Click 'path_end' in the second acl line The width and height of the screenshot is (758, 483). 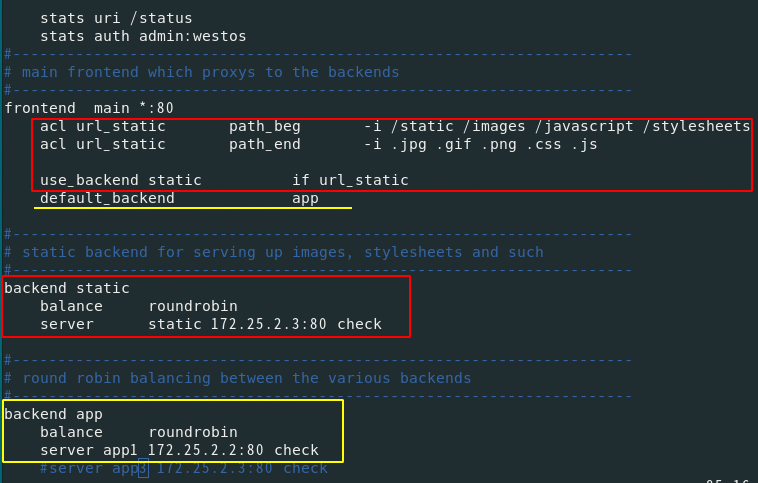point(264,145)
